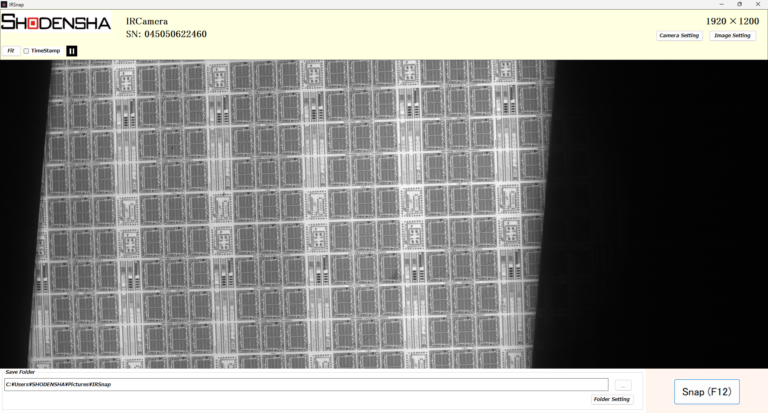Open Image Setting

point(732,35)
